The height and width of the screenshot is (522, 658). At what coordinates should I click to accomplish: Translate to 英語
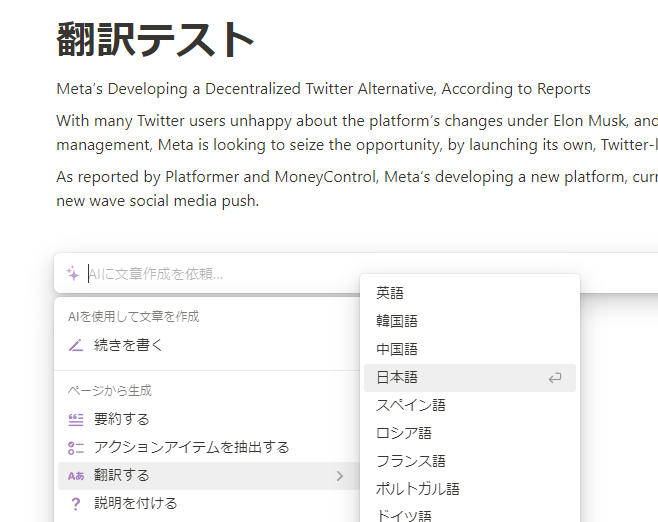[x=470, y=293]
